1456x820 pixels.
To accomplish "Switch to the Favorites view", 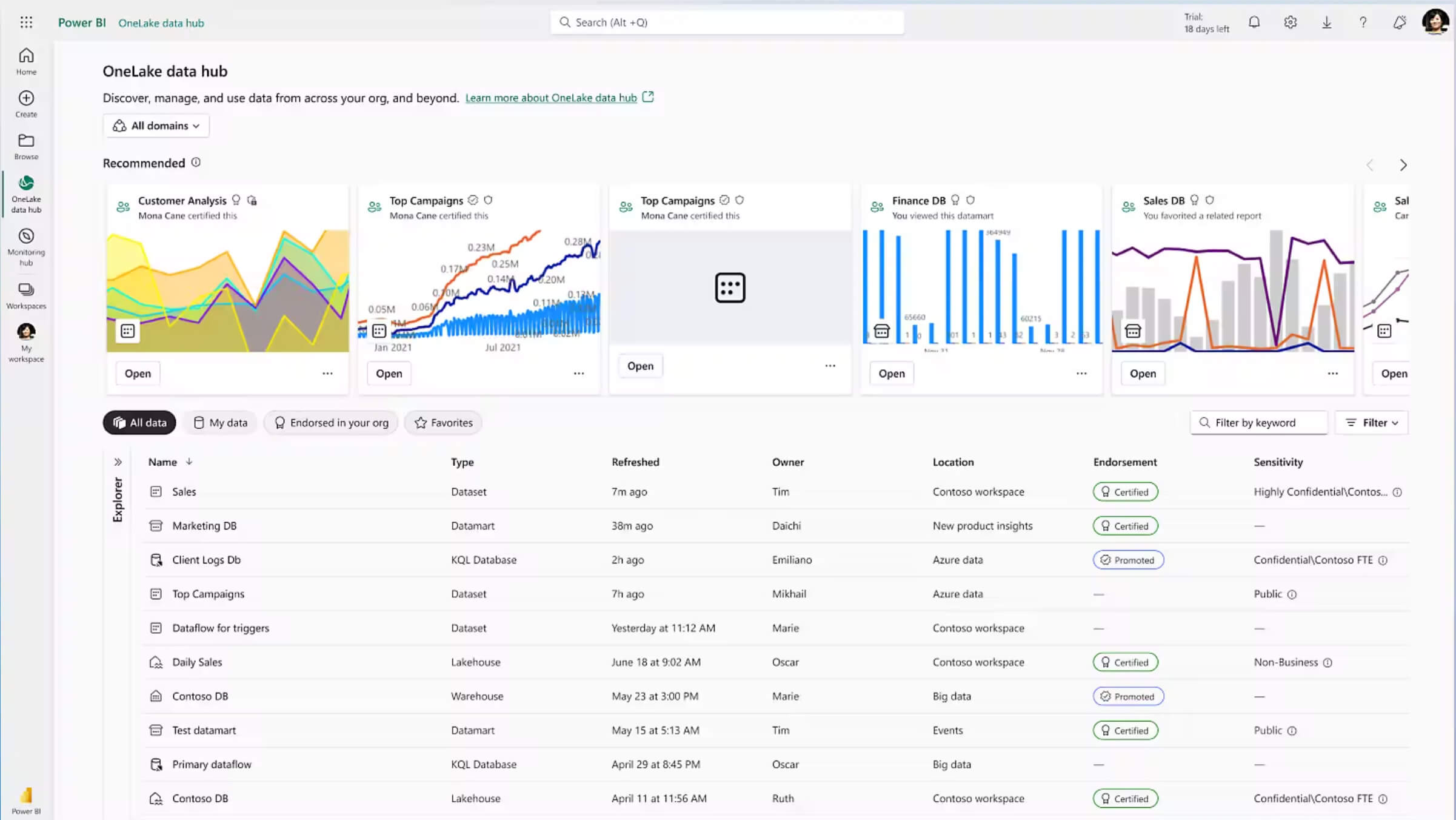I will coord(442,422).
